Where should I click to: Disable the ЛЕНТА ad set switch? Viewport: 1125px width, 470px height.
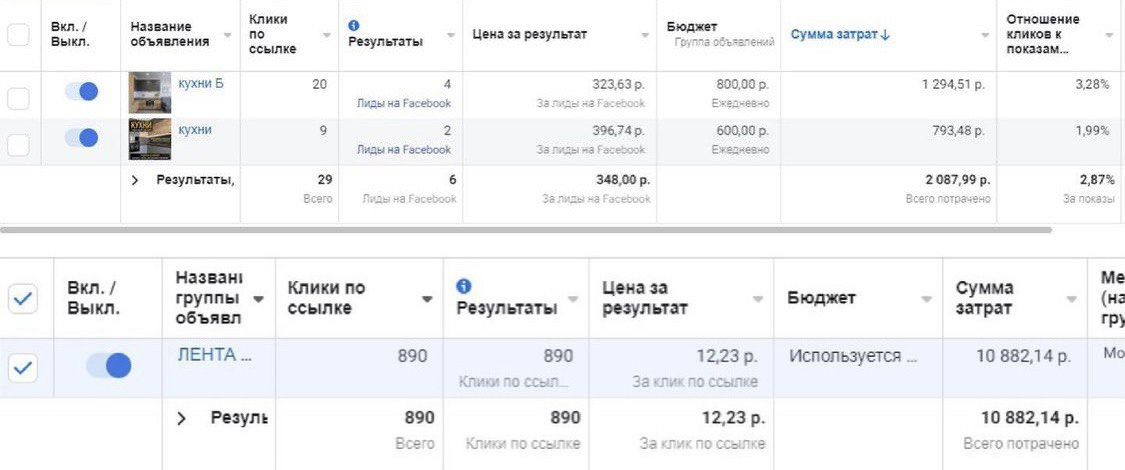click(x=109, y=366)
